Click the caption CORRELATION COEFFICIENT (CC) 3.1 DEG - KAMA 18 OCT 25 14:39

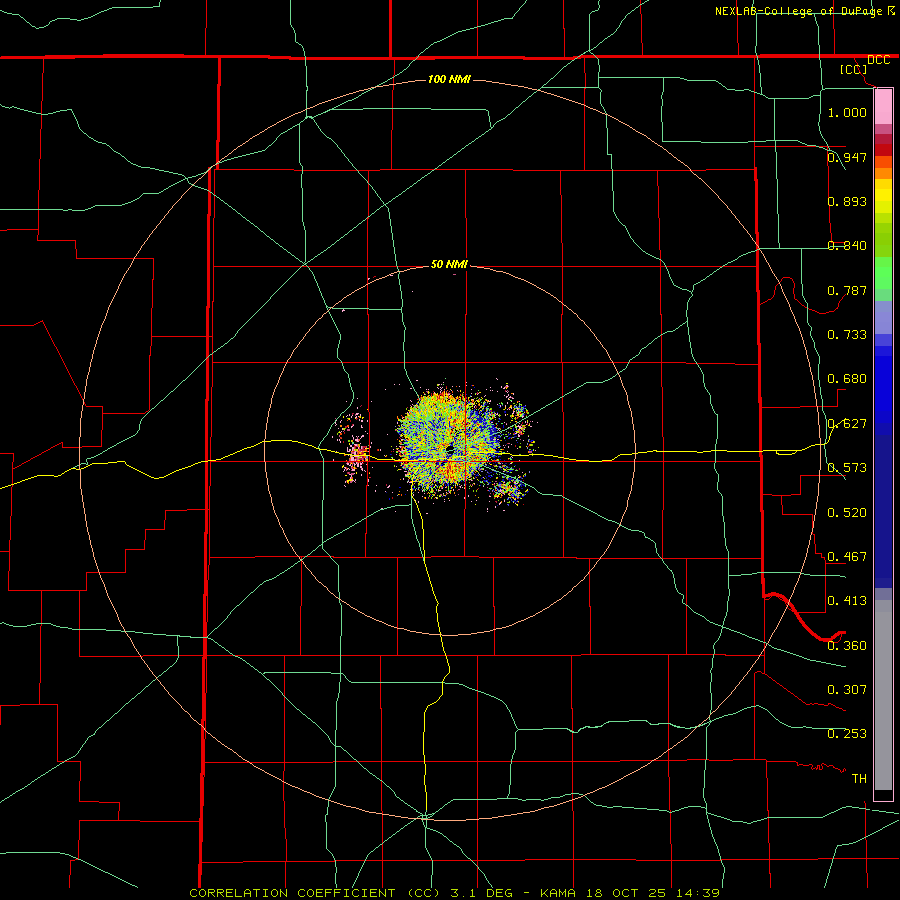(x=454, y=893)
